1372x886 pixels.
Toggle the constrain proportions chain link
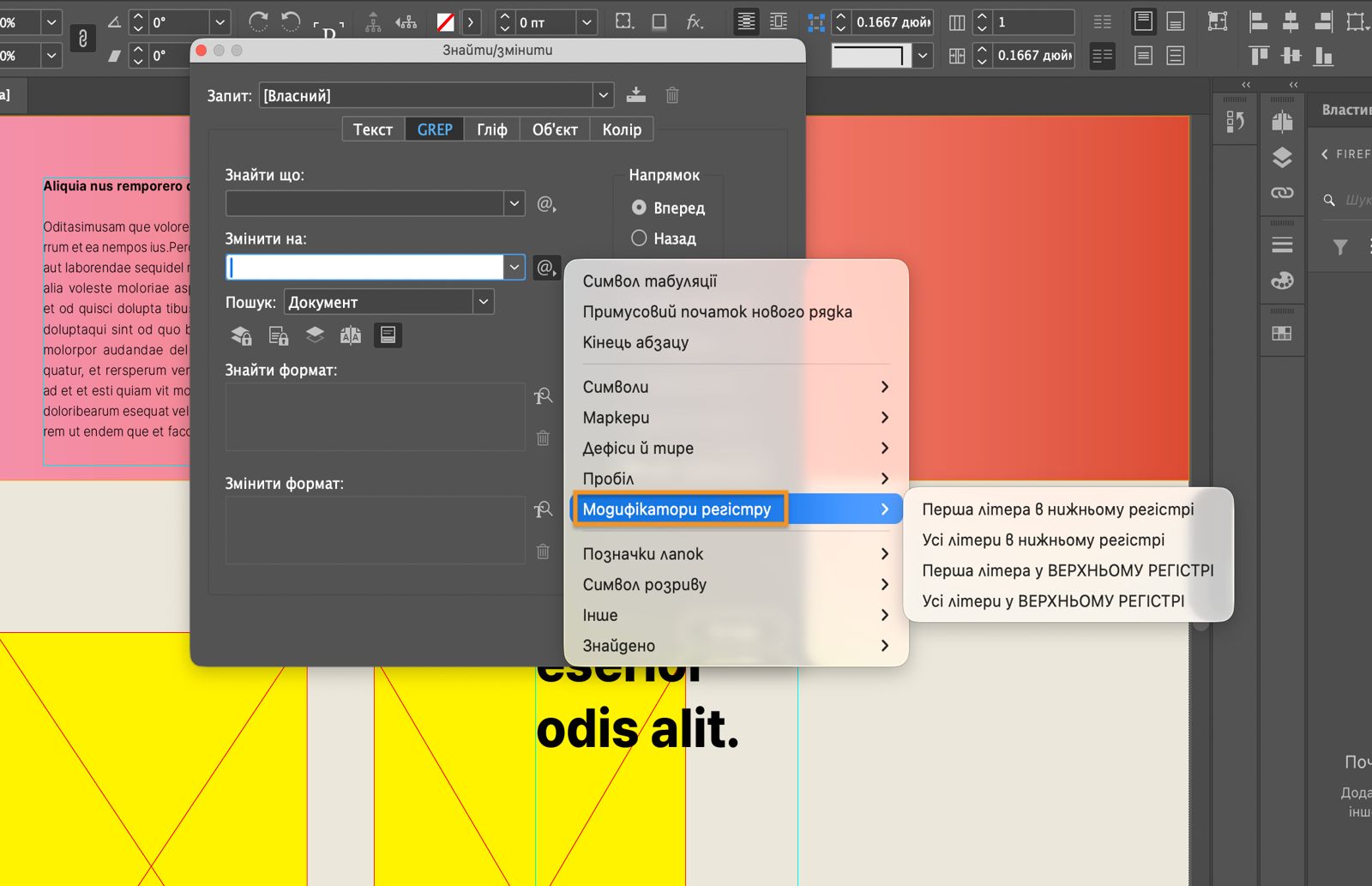(82, 39)
